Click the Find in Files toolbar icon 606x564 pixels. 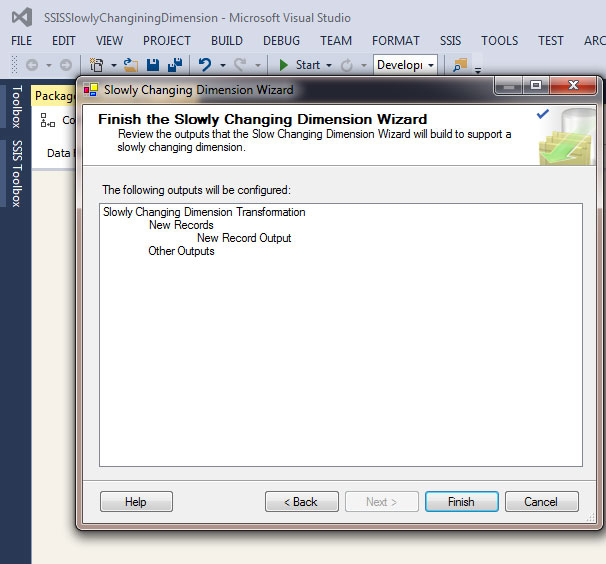460,65
